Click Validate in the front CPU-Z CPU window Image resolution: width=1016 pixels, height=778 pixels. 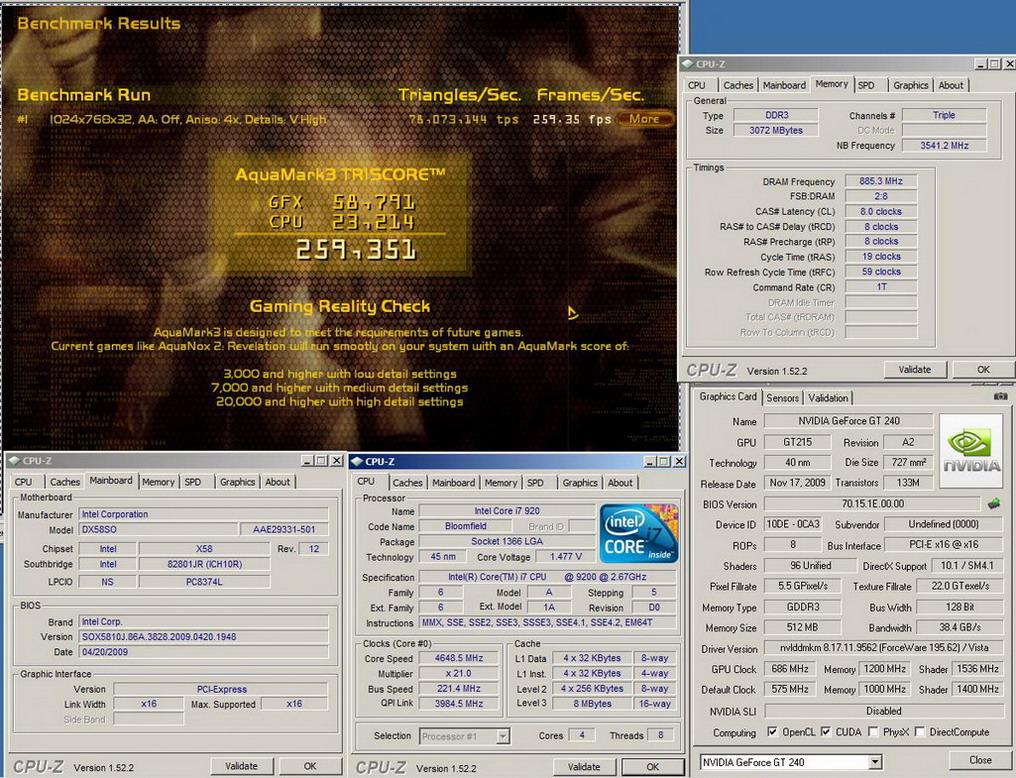pyautogui.click(x=583, y=766)
